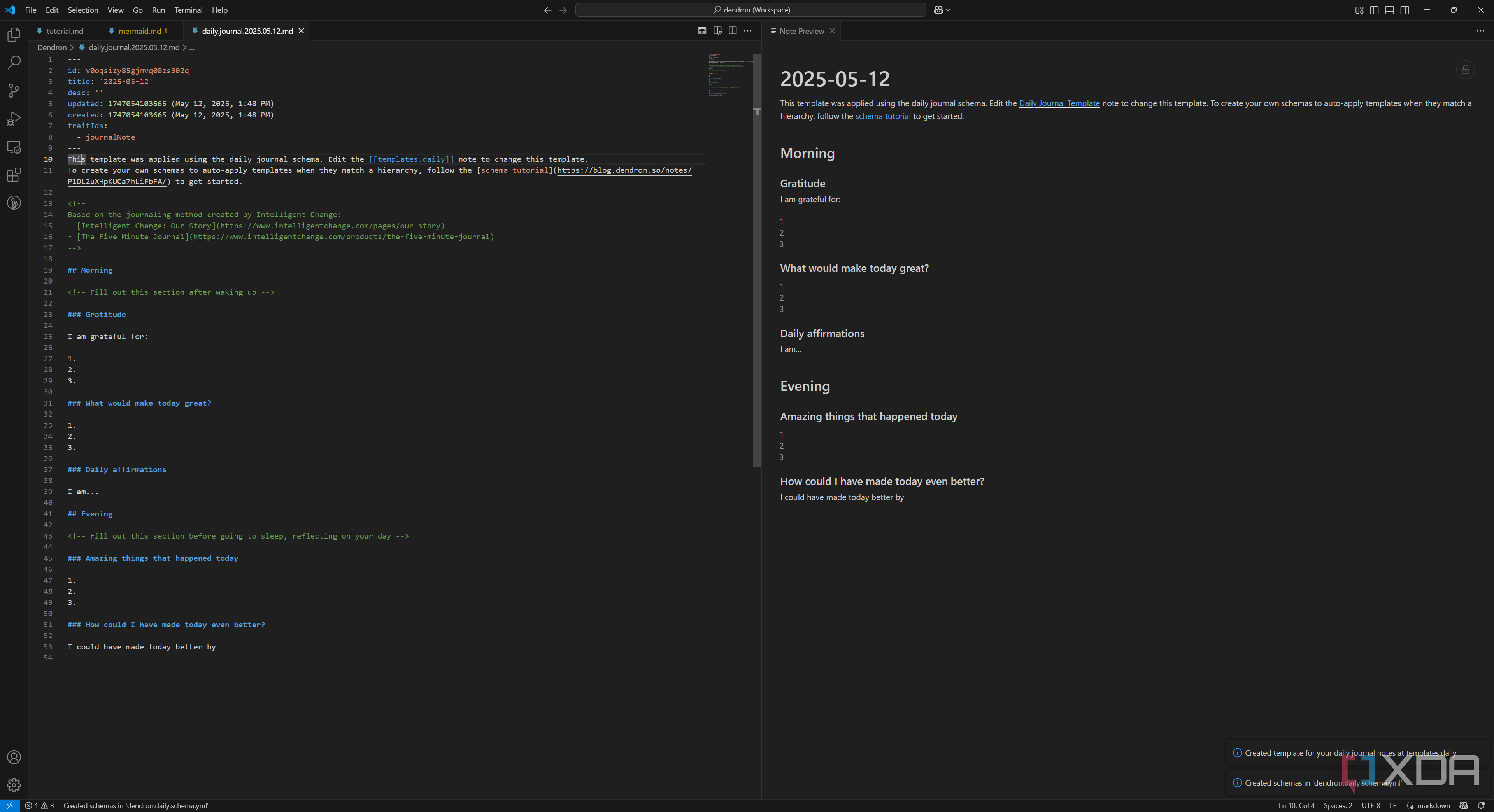Open the Source Control view
Screen dimensions: 1494x812
(14, 90)
